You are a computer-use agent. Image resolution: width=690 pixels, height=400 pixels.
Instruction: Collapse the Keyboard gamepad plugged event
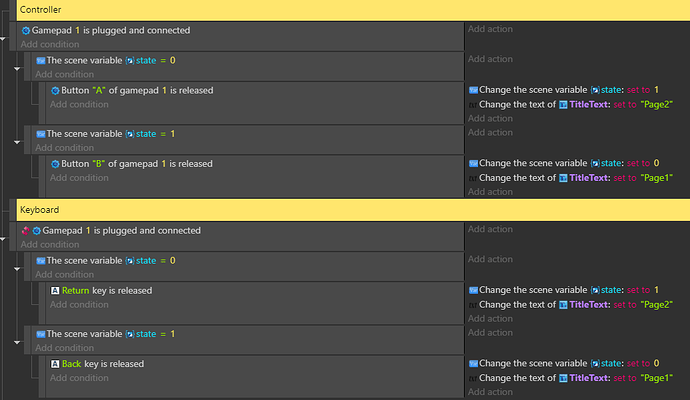click(x=4, y=241)
